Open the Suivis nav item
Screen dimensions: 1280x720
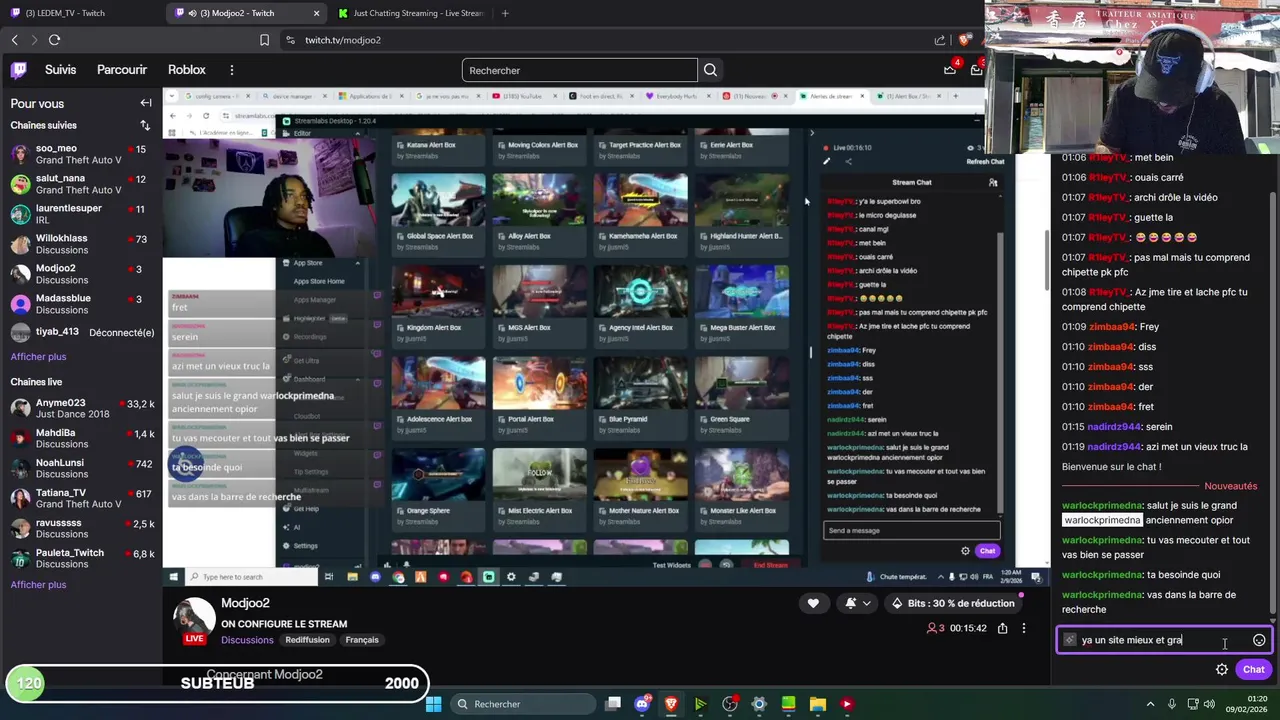(60, 70)
